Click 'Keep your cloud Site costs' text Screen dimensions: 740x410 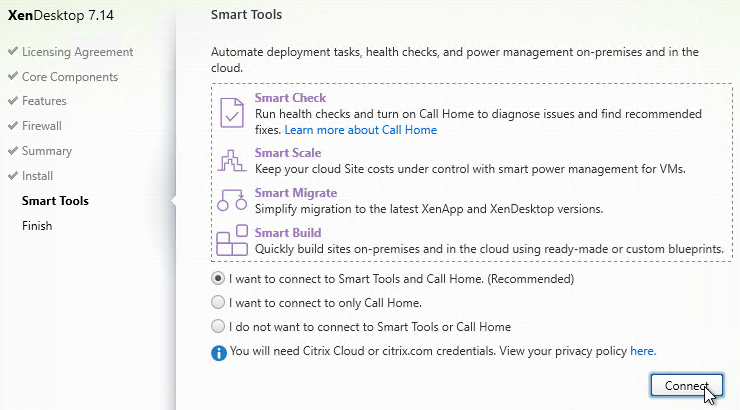(x=470, y=169)
